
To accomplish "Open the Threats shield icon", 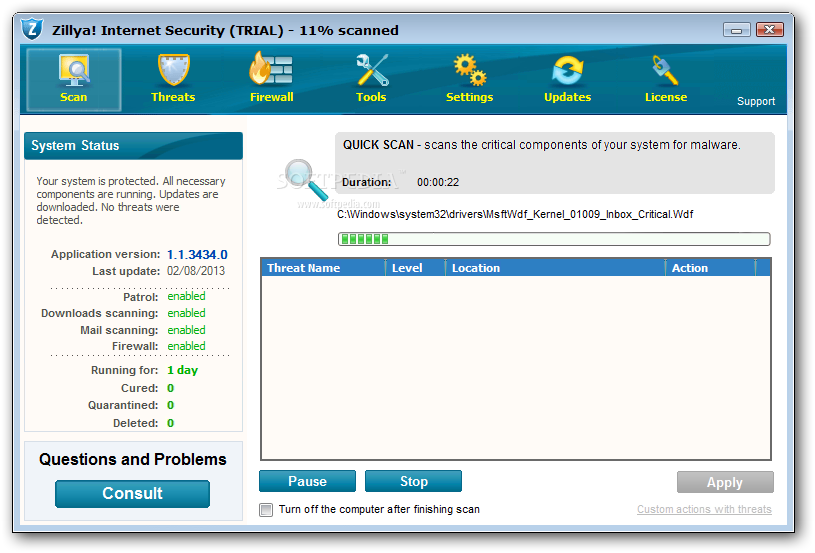I will tap(173, 71).
